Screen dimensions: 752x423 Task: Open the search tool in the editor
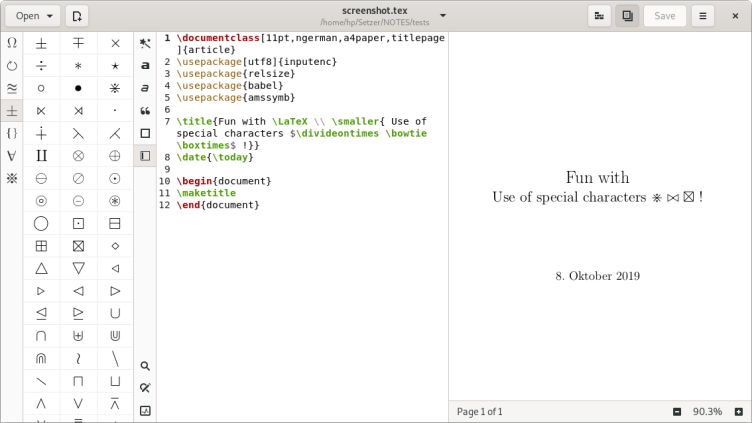[145, 366]
